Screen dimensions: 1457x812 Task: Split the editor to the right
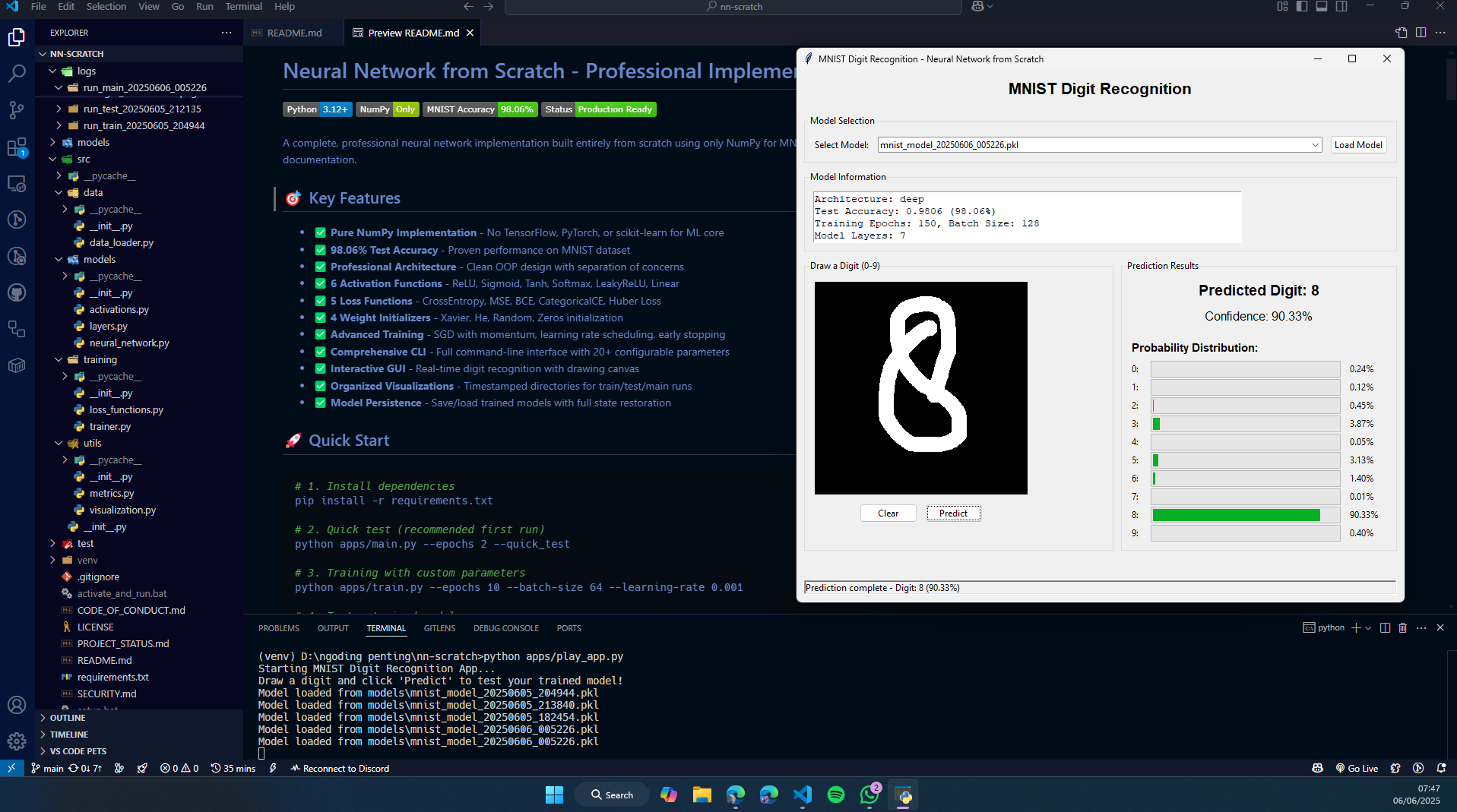tap(1421, 33)
